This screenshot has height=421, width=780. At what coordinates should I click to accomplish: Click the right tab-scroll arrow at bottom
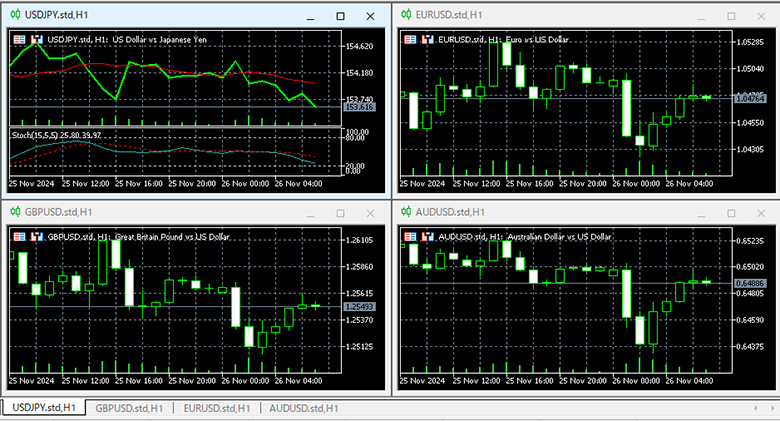click(x=771, y=408)
